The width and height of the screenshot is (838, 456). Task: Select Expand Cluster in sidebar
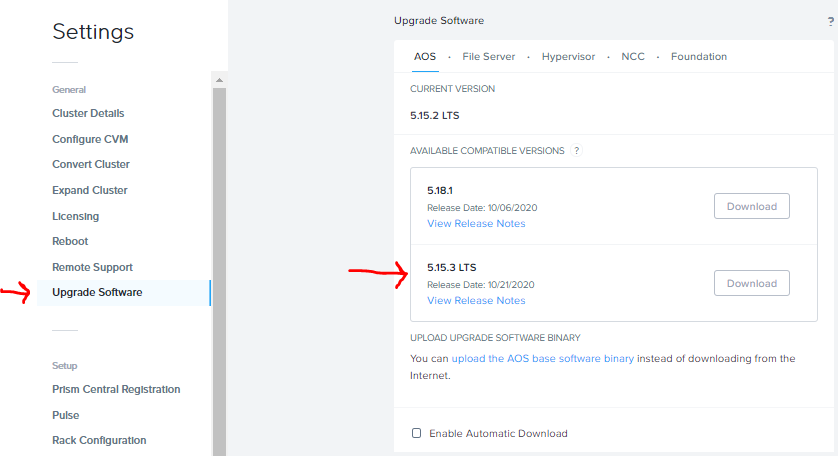[x=90, y=190]
